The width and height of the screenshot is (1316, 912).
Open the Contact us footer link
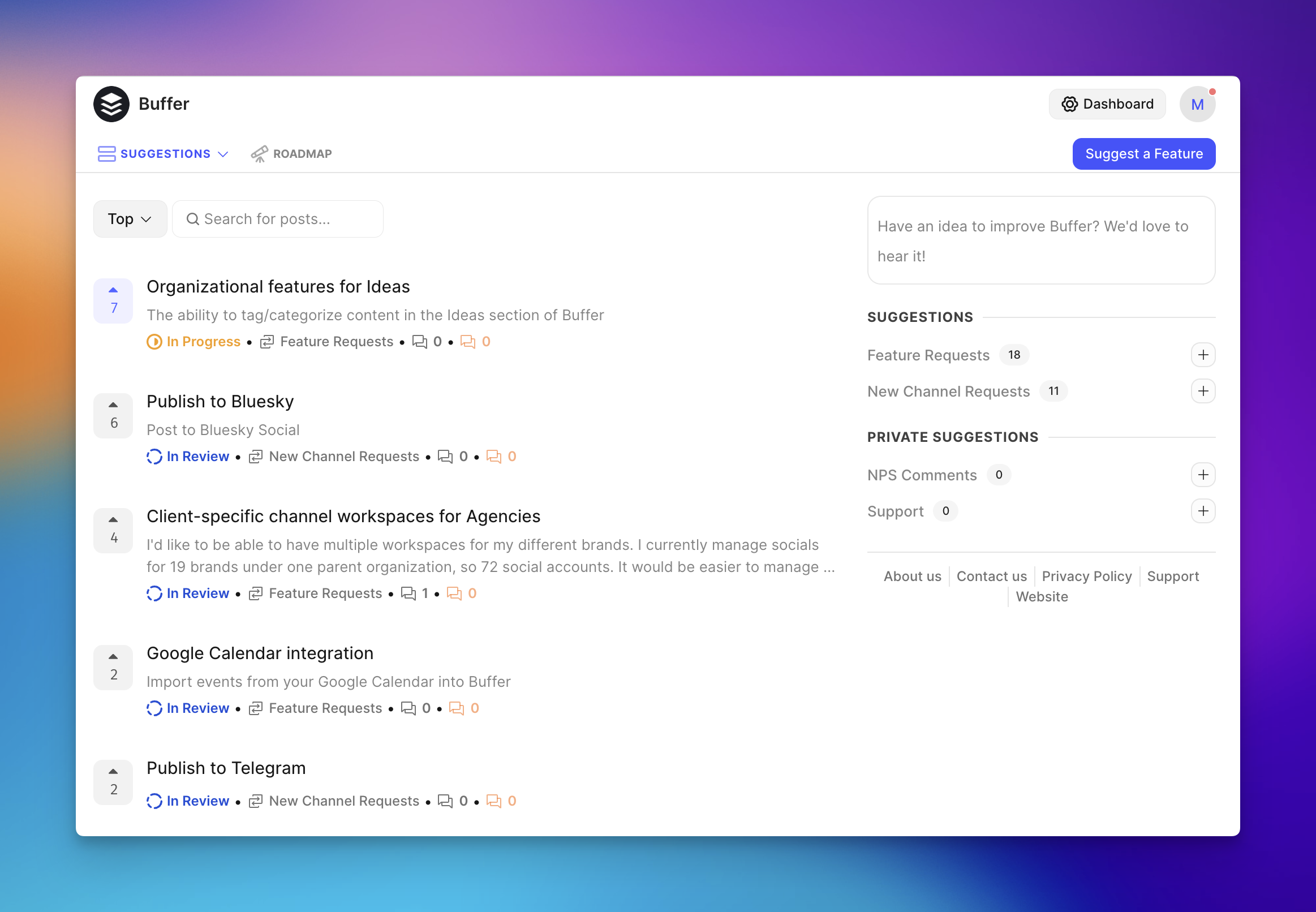(991, 577)
